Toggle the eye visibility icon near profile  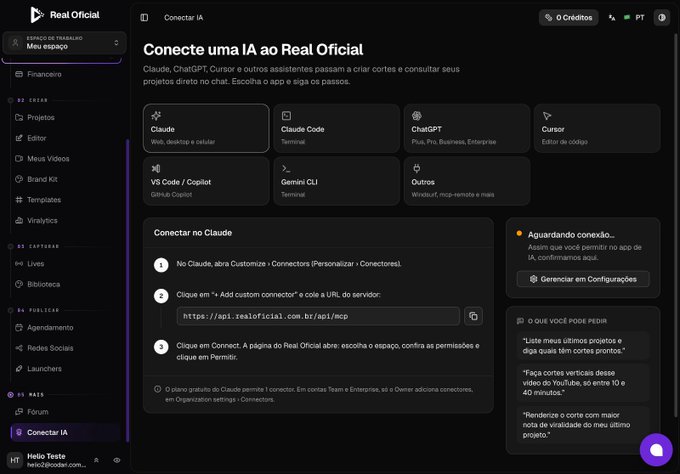117,460
